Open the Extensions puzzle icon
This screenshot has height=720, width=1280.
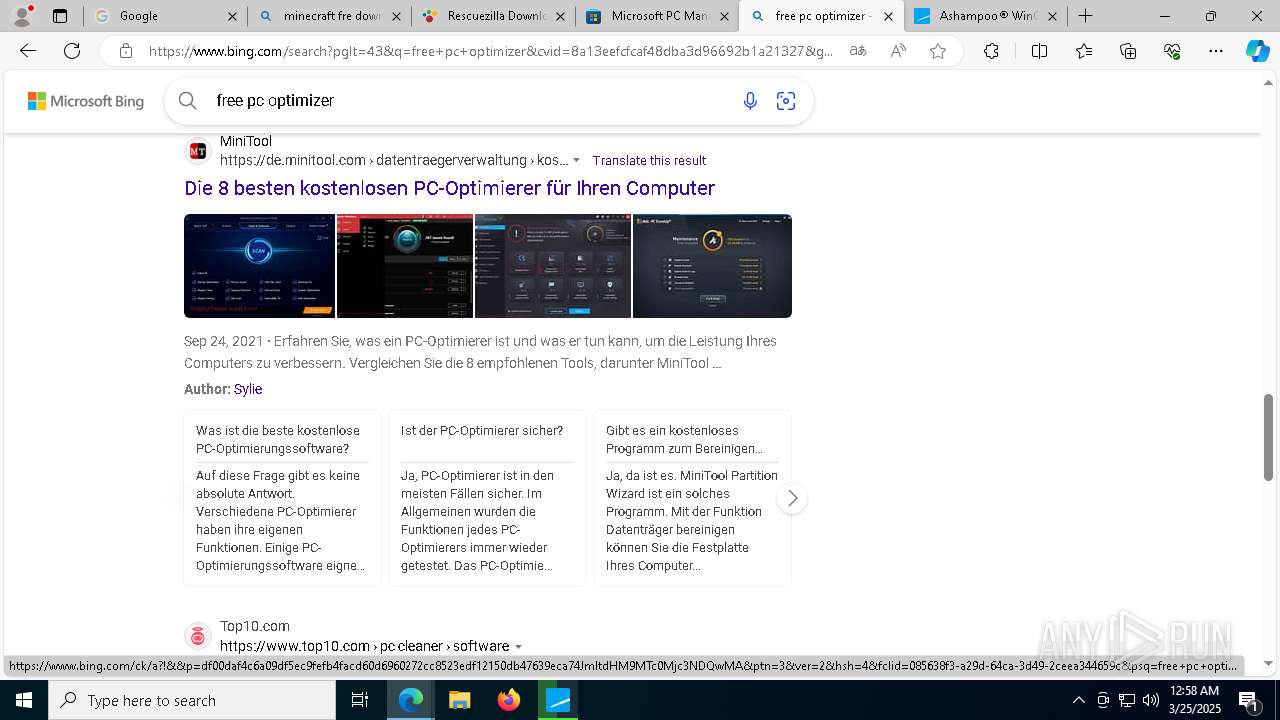tap(991, 51)
